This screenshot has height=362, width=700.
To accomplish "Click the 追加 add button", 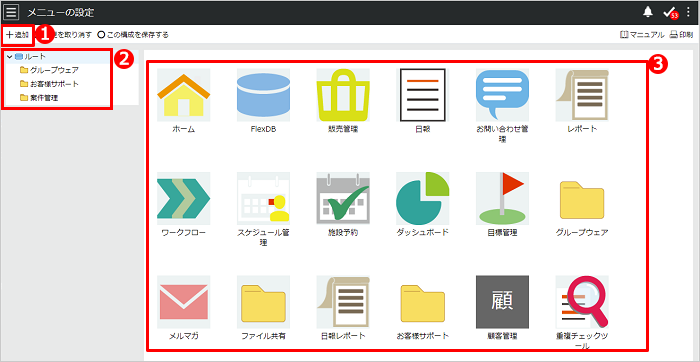I will click(18, 35).
